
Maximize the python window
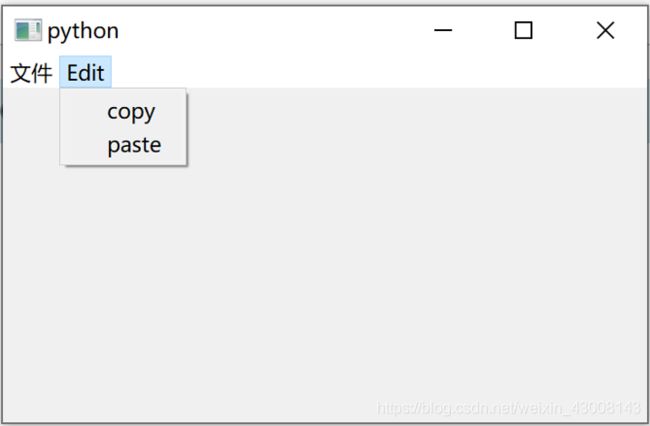coord(523,30)
